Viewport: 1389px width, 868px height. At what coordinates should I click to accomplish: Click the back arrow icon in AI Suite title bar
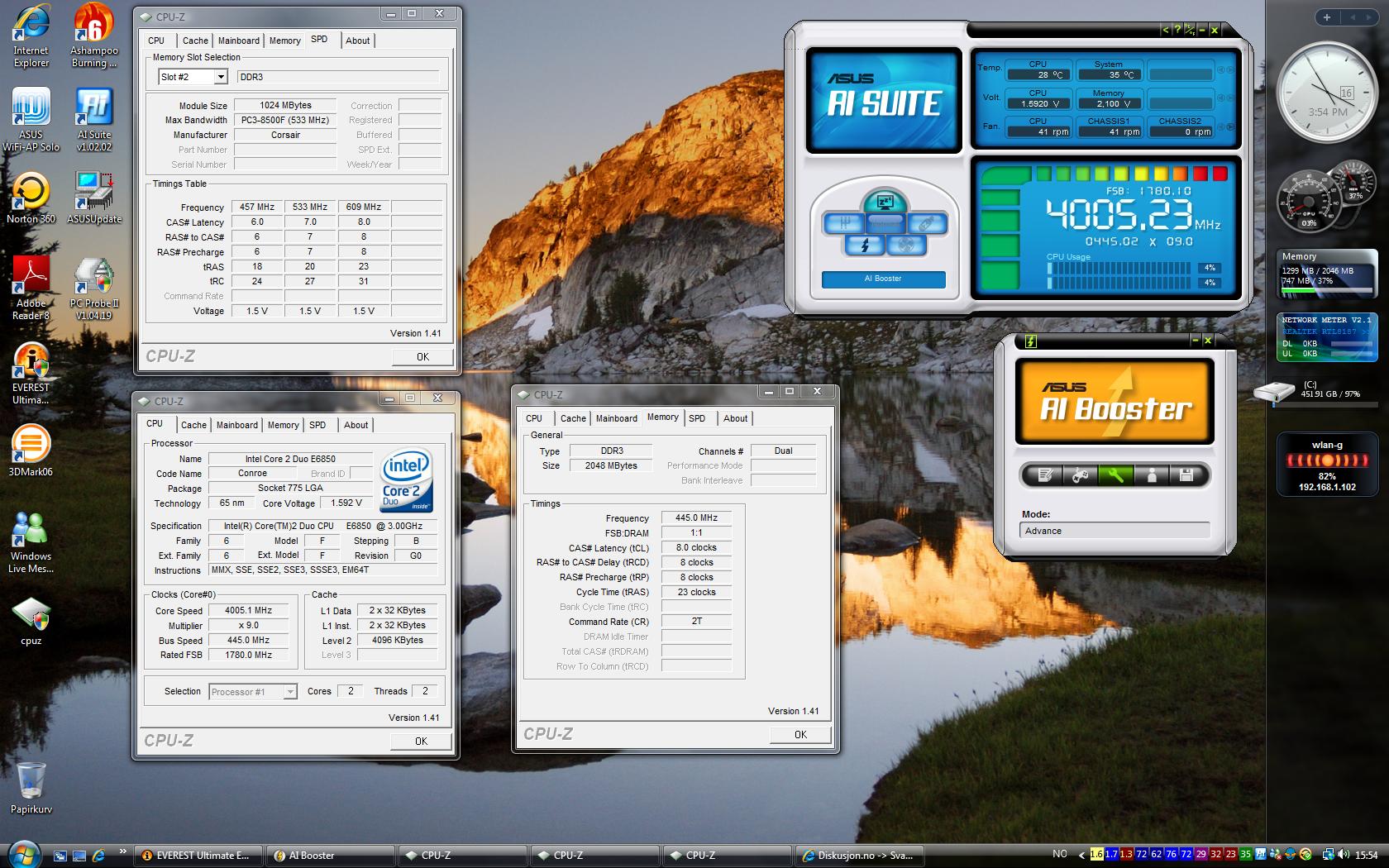pyautogui.click(x=1166, y=30)
